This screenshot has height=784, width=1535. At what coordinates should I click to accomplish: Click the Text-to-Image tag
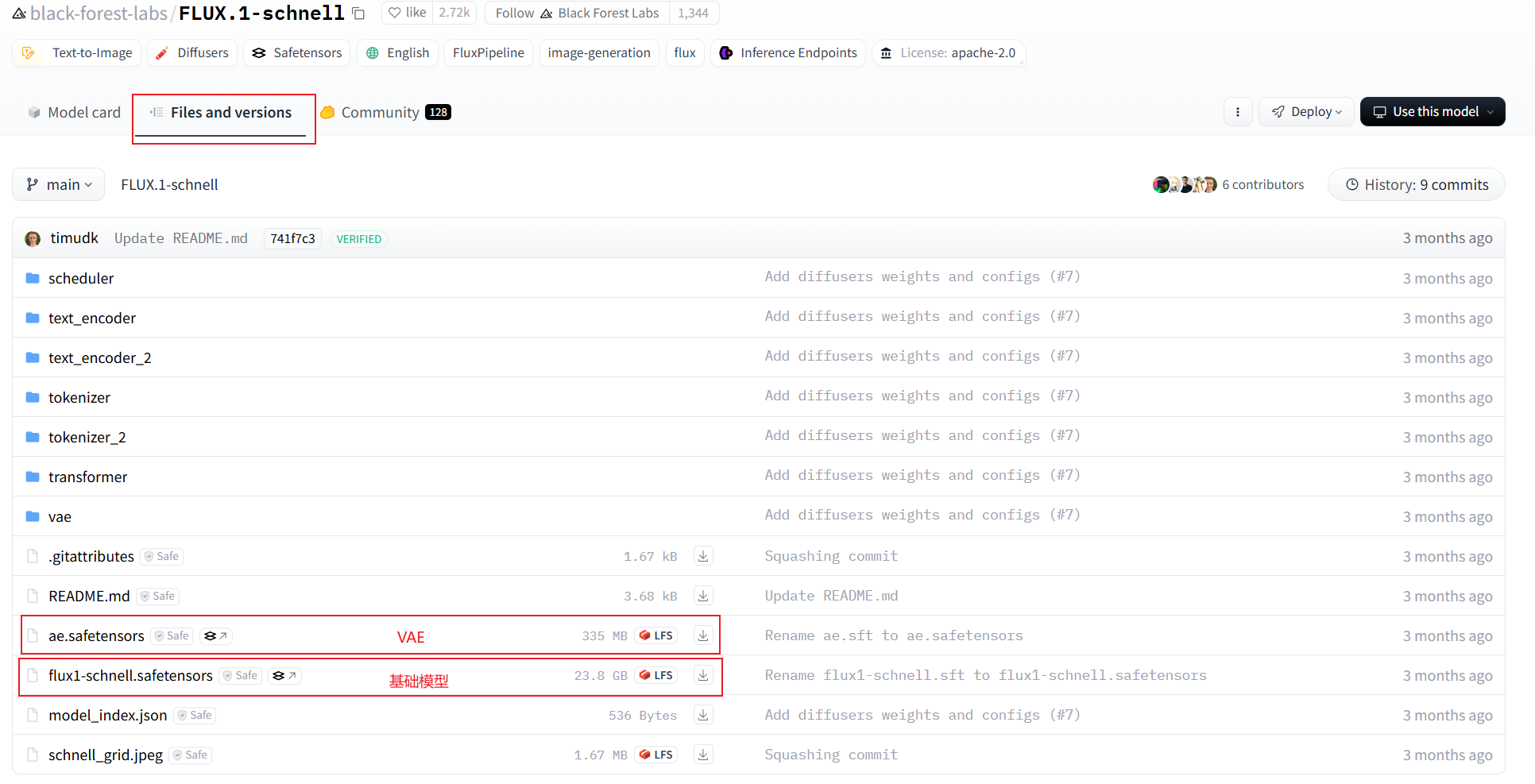[x=77, y=53]
